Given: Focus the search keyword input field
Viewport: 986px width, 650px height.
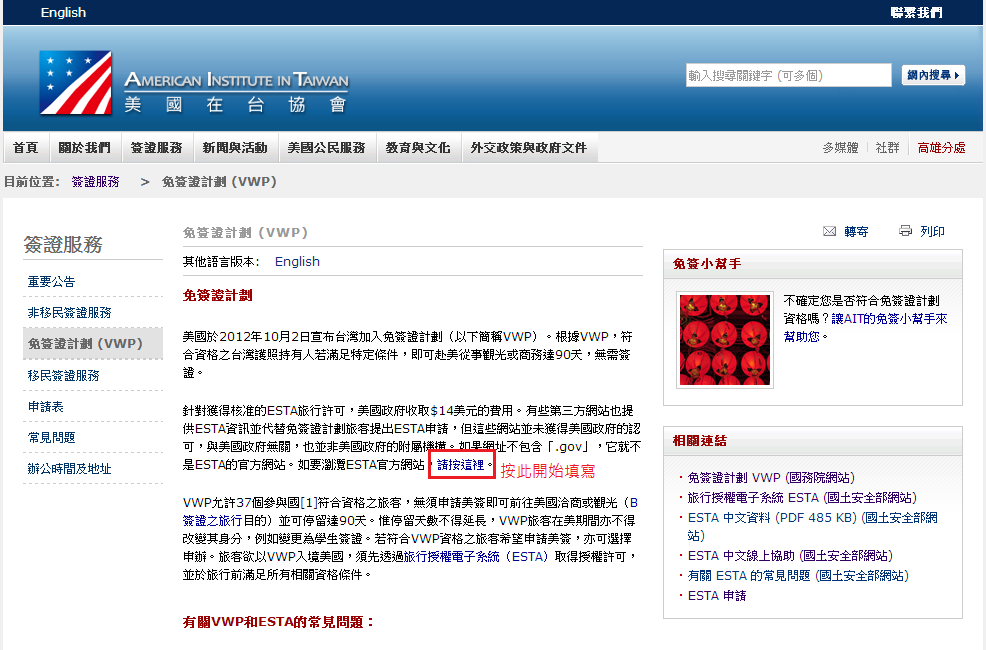Looking at the screenshot, I should (789, 75).
